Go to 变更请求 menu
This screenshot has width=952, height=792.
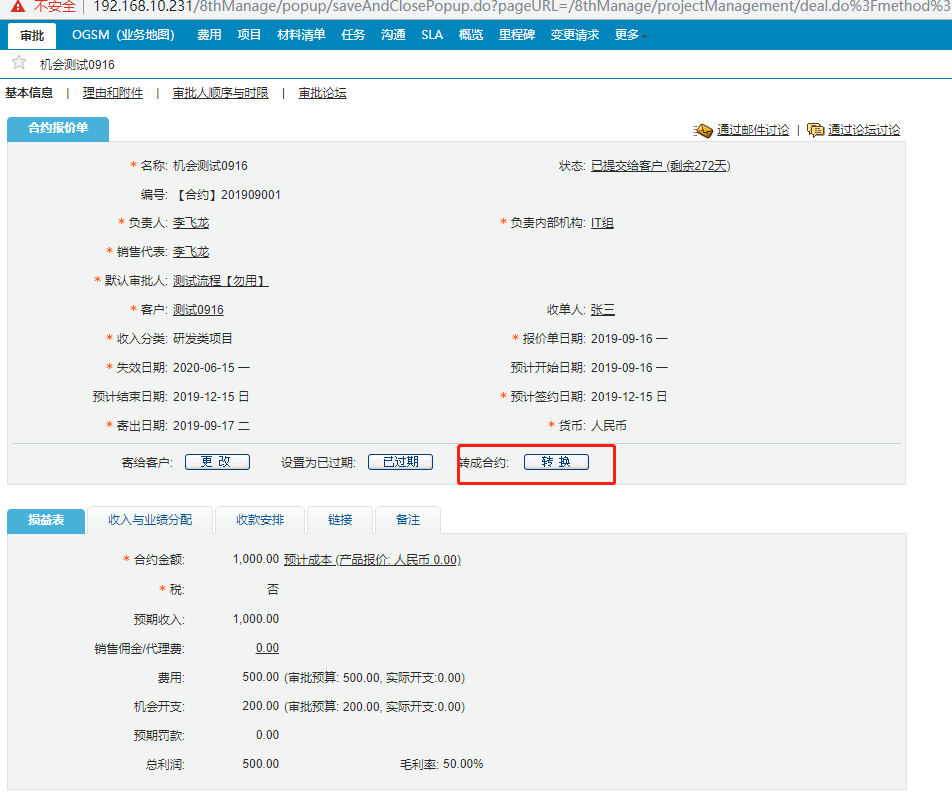pyautogui.click(x=574, y=35)
